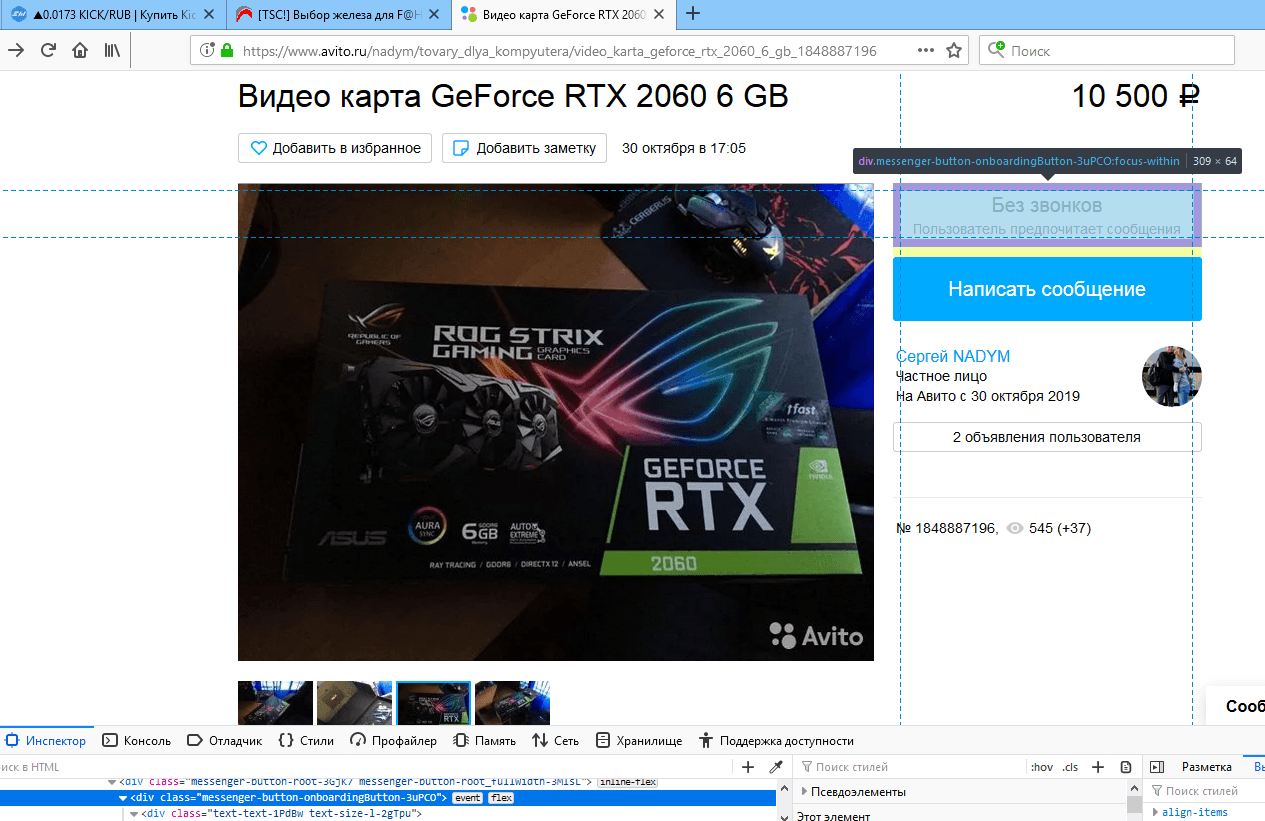This screenshot has height=821, width=1265.
Task: Open Поддержка доступности devtools tab
Action: [777, 741]
